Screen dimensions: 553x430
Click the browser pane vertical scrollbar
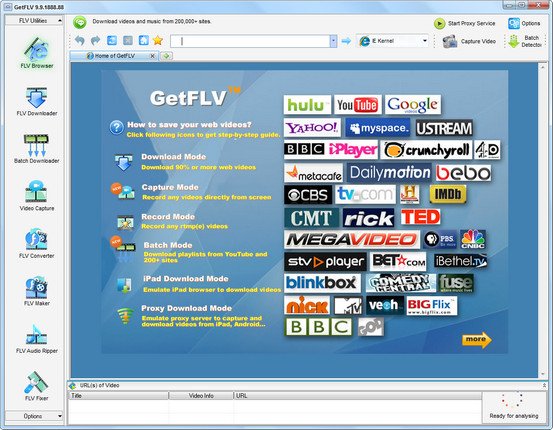[x=543, y=220]
